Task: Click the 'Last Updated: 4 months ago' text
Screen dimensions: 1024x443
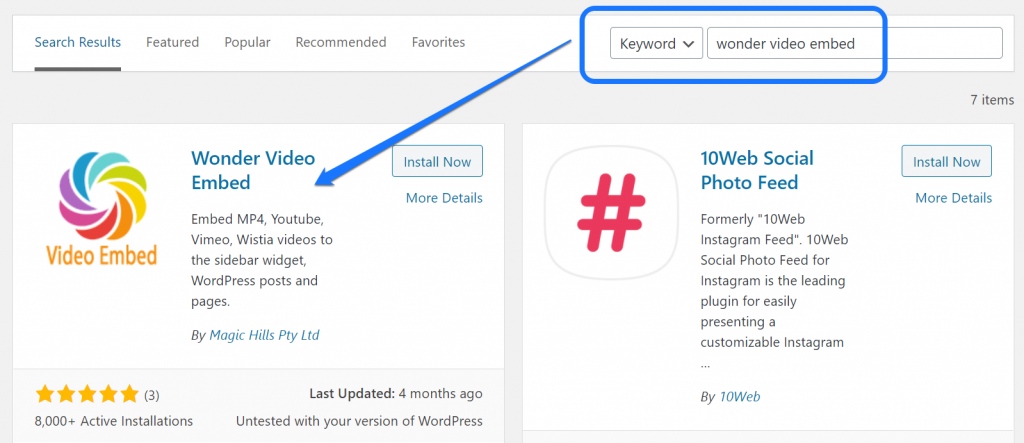Action: coord(396,394)
